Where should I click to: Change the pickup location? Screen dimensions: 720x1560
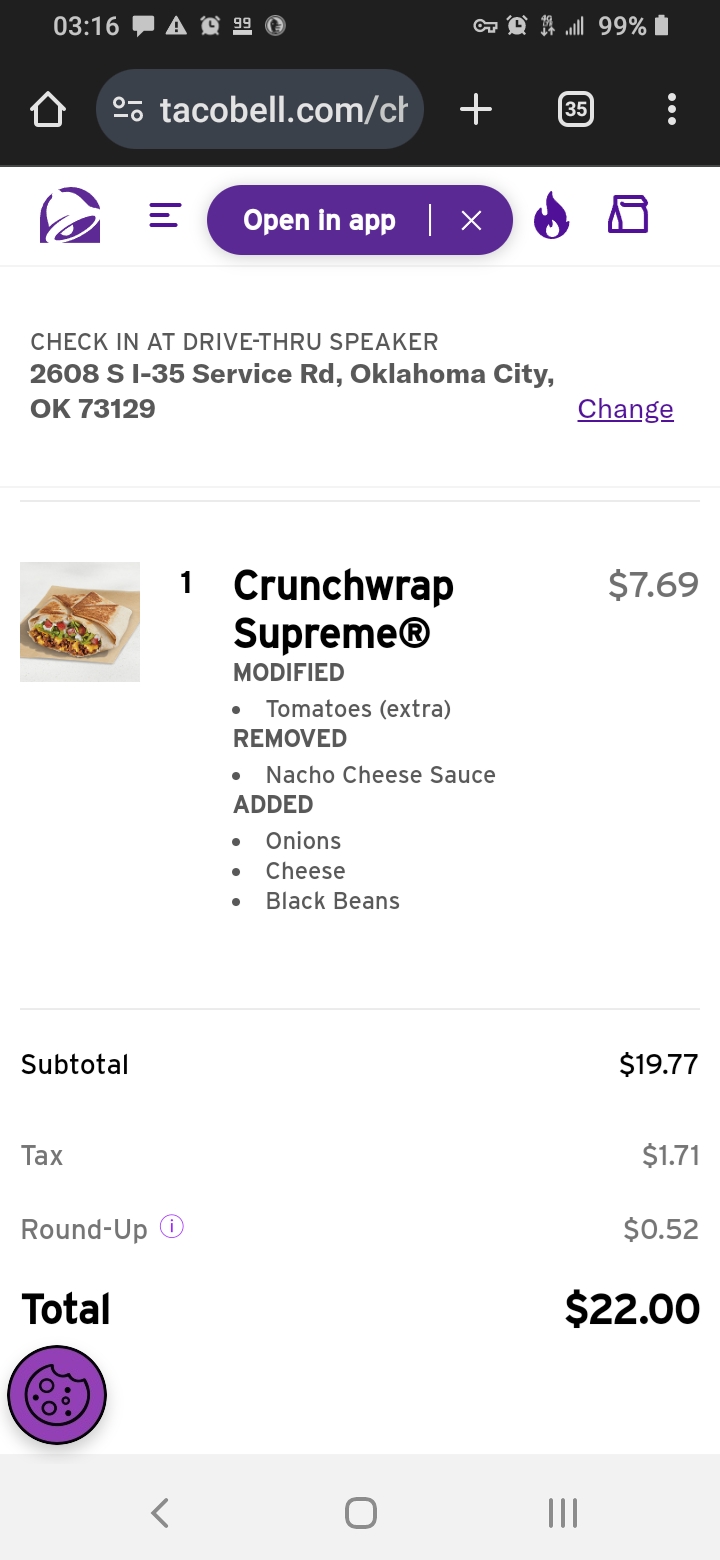click(x=625, y=409)
